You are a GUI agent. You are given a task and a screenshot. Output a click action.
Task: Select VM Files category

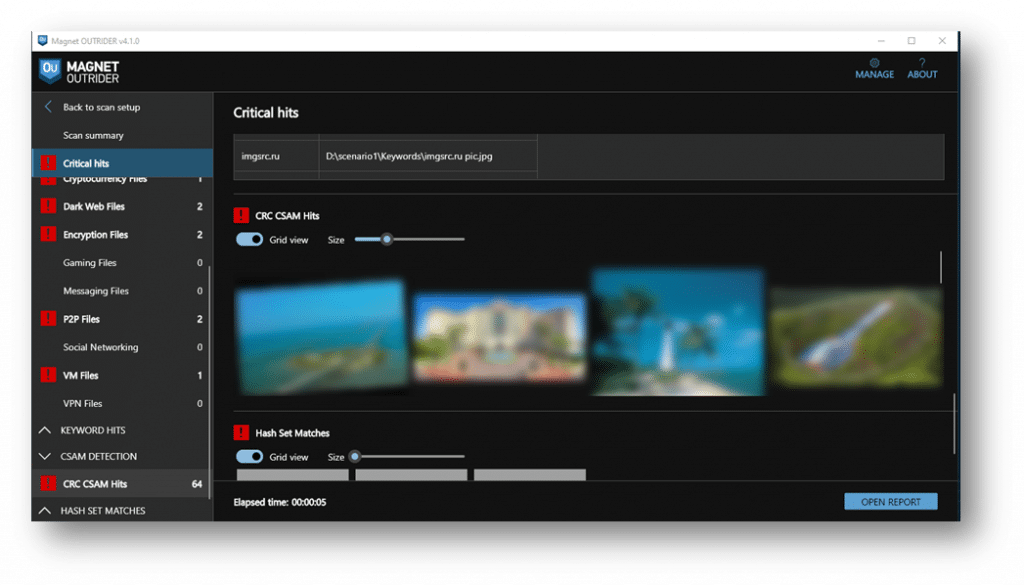click(122, 375)
